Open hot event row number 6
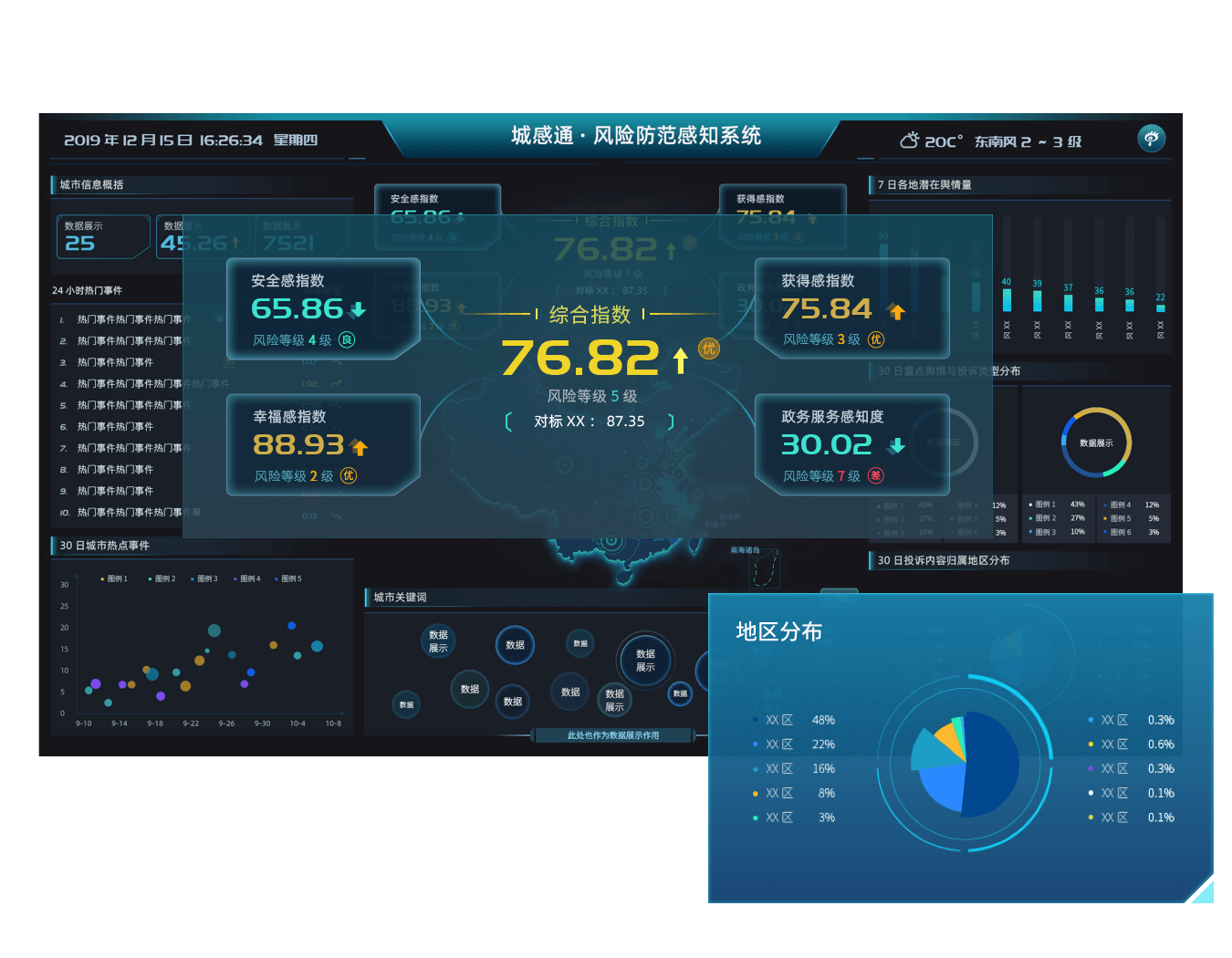Viewport: 1232px width, 958px height. pos(114,426)
